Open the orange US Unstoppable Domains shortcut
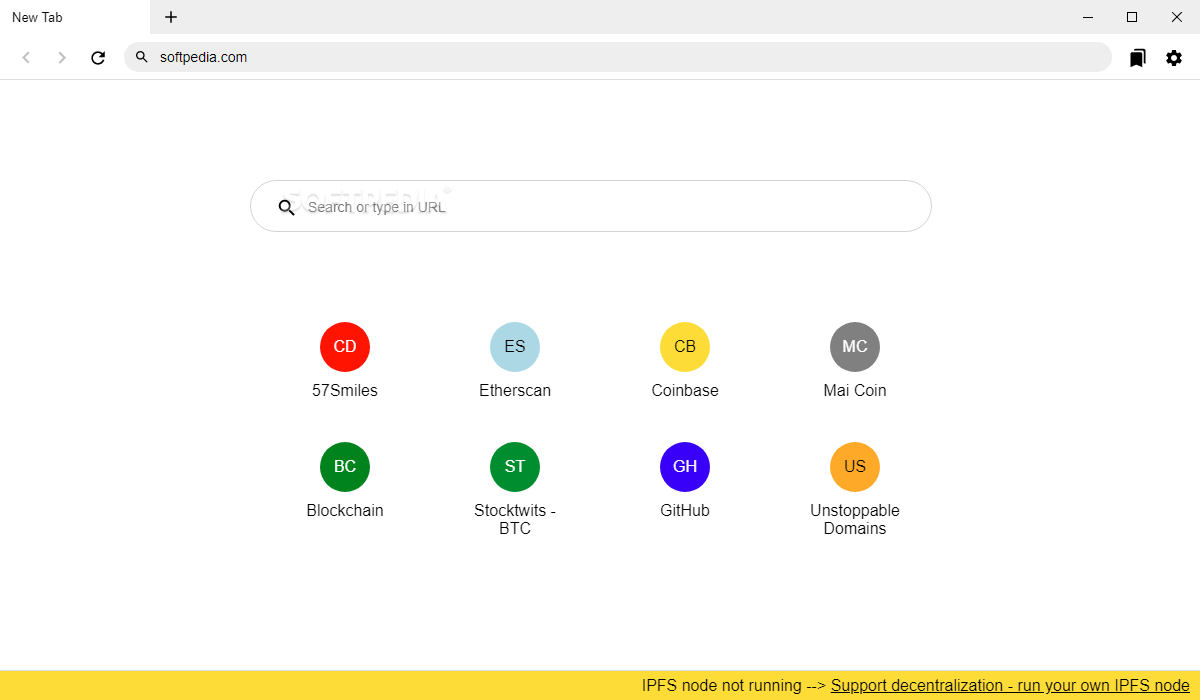The width and height of the screenshot is (1200, 700). 855,467
